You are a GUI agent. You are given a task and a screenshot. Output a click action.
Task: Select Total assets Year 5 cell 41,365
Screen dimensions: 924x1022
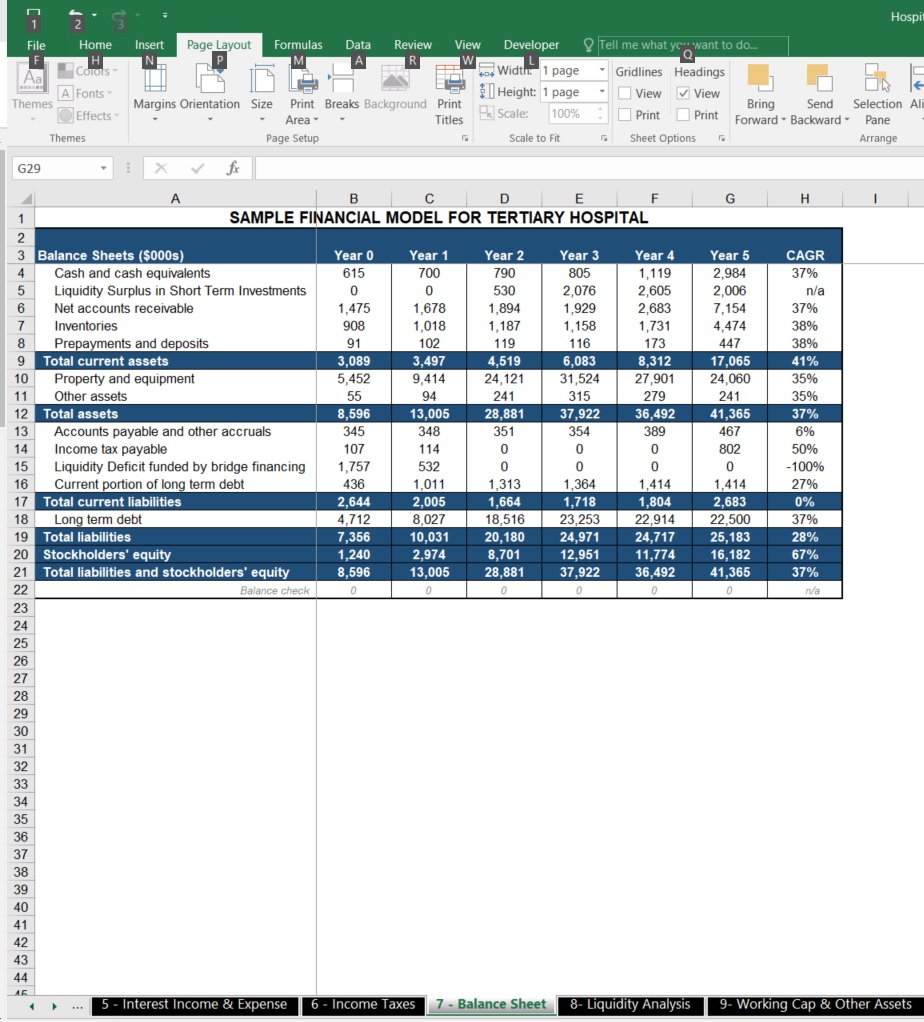coord(730,414)
